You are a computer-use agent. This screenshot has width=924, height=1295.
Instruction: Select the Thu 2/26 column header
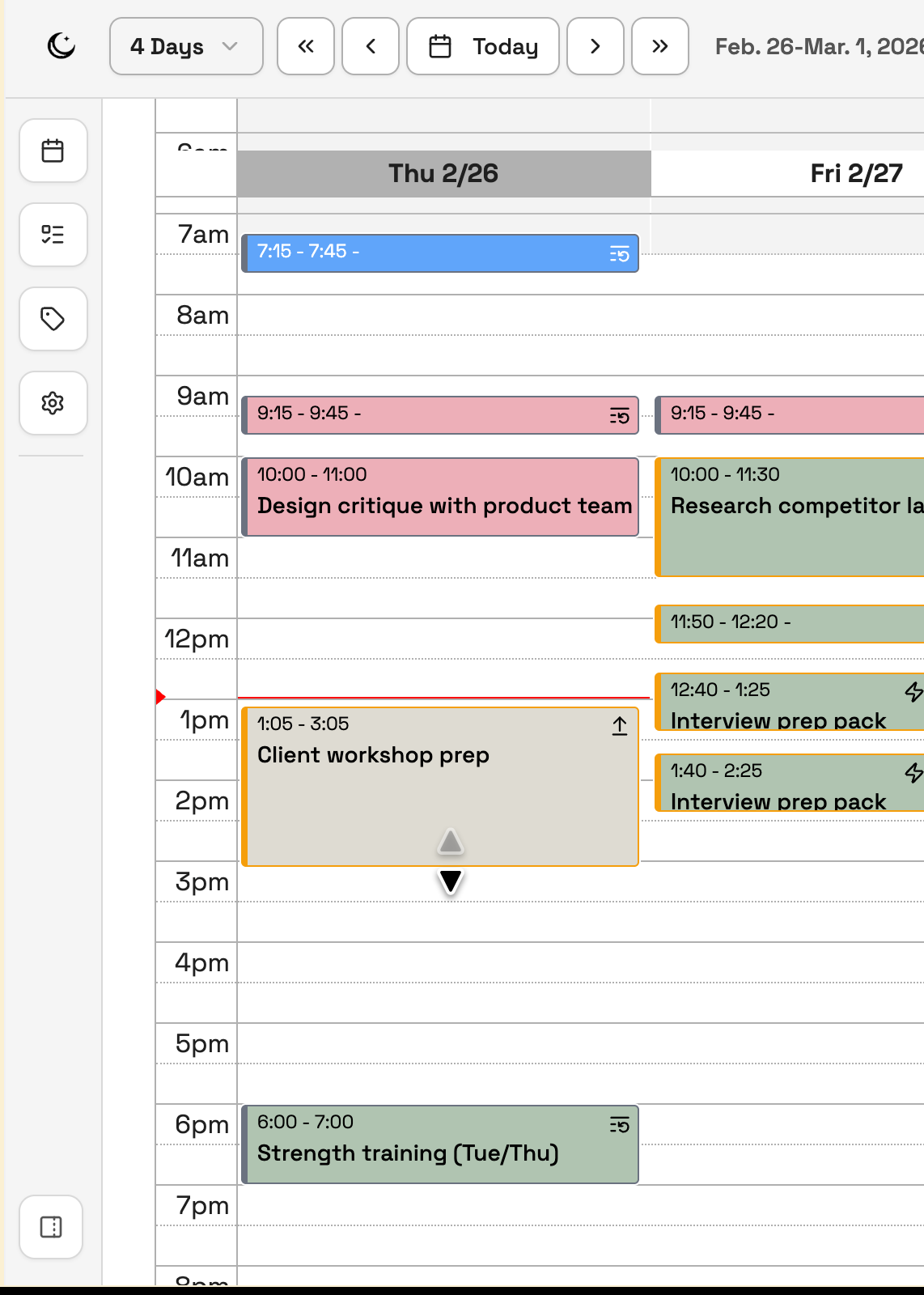pos(443,173)
